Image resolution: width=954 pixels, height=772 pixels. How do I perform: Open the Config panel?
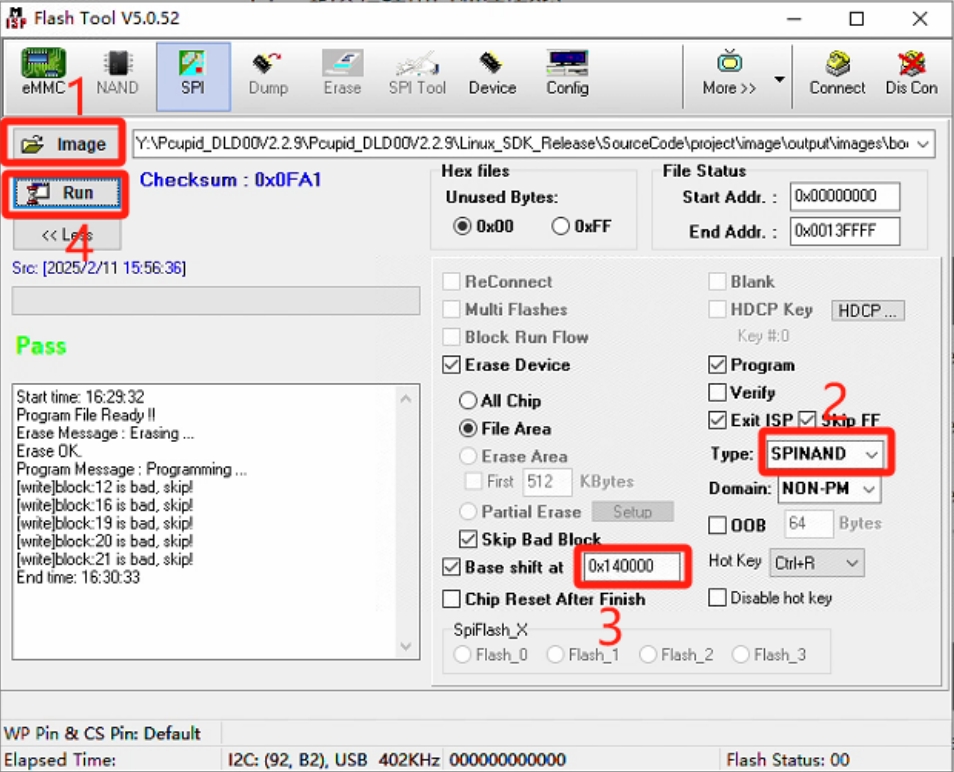[x=567, y=74]
